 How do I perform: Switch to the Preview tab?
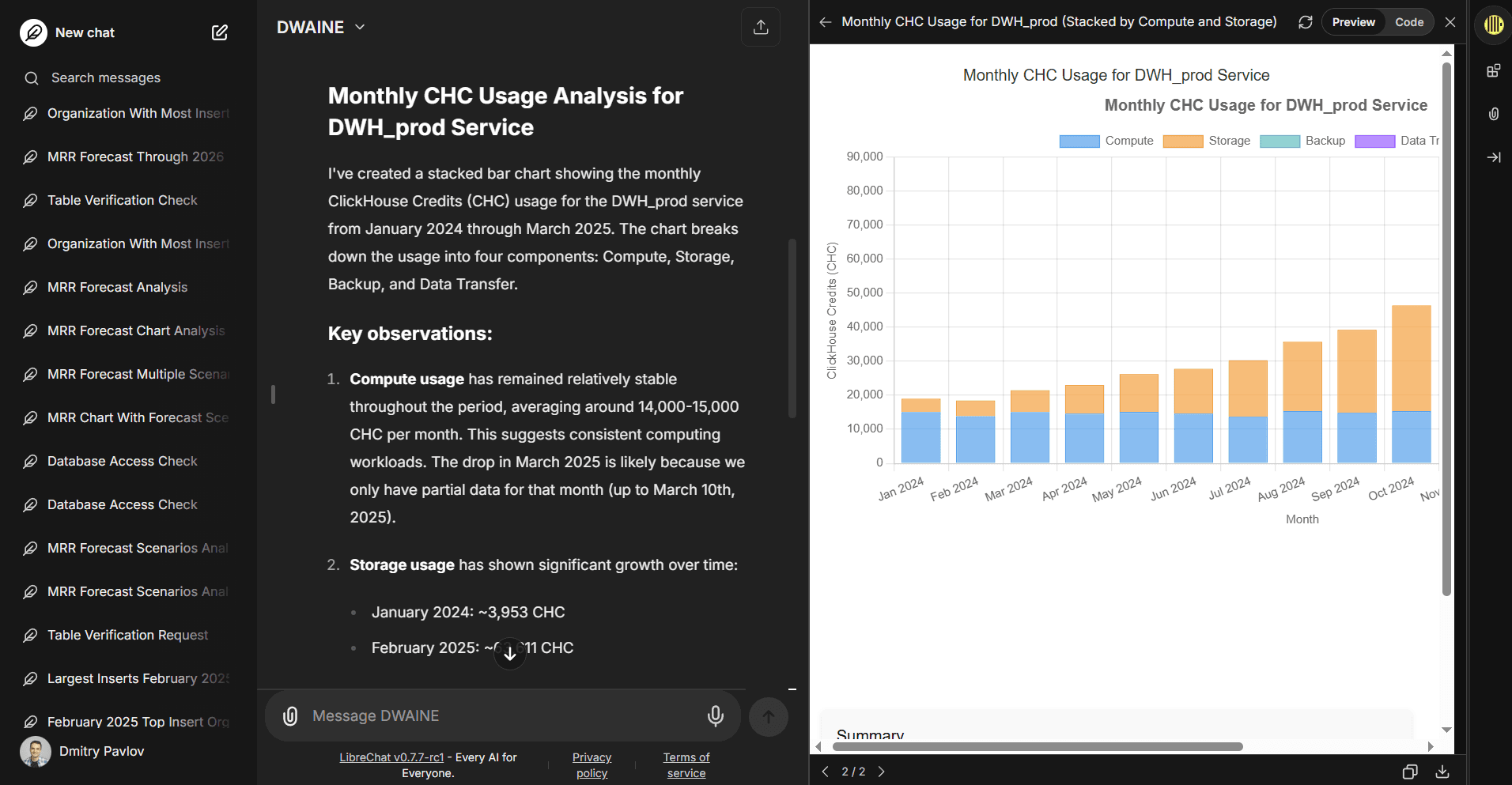[x=1353, y=22]
